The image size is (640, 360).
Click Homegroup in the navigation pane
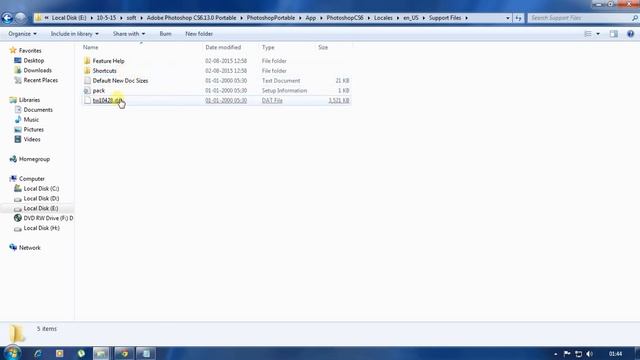click(x=34, y=159)
